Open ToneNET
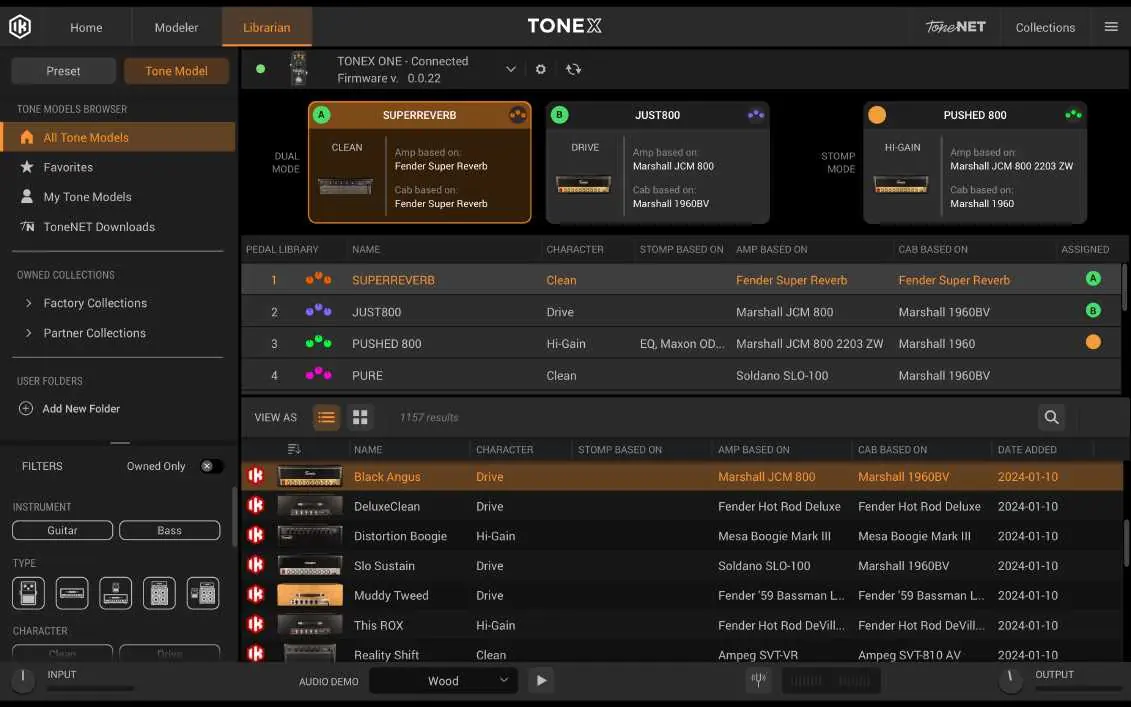 (x=956, y=27)
